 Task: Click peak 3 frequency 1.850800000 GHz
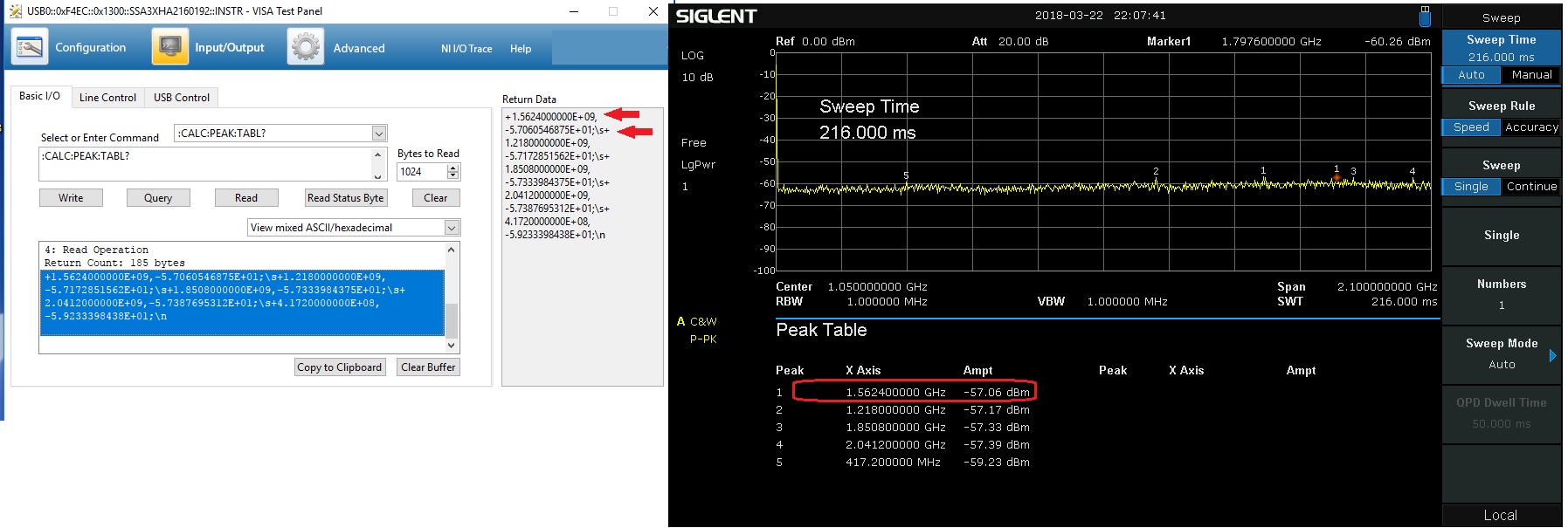(x=895, y=428)
